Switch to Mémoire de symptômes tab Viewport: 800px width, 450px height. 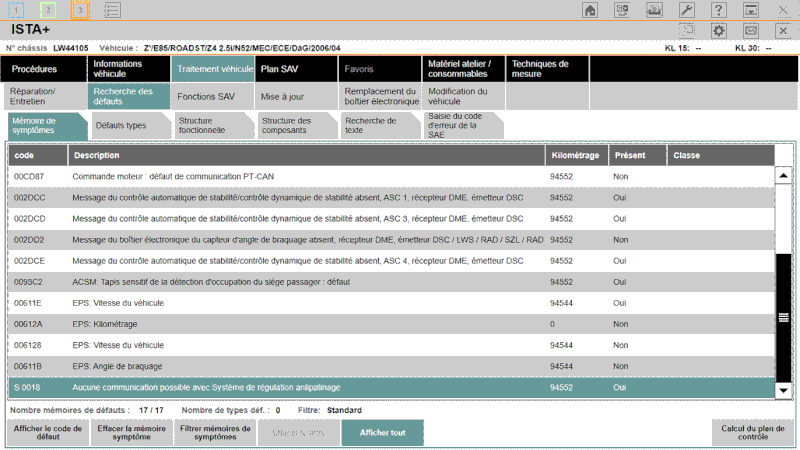point(47,126)
